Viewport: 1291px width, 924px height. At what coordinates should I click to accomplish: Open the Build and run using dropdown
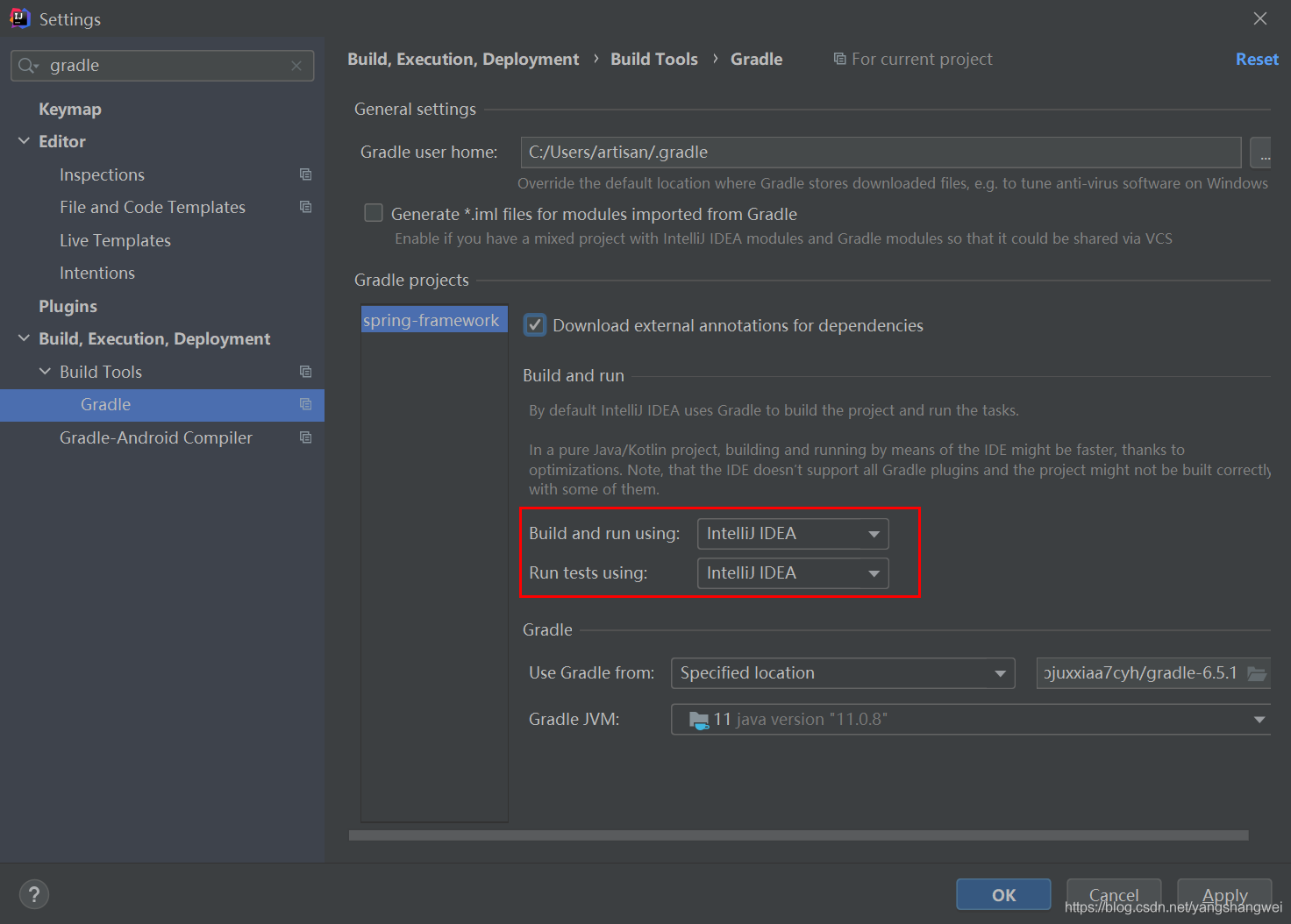793,534
